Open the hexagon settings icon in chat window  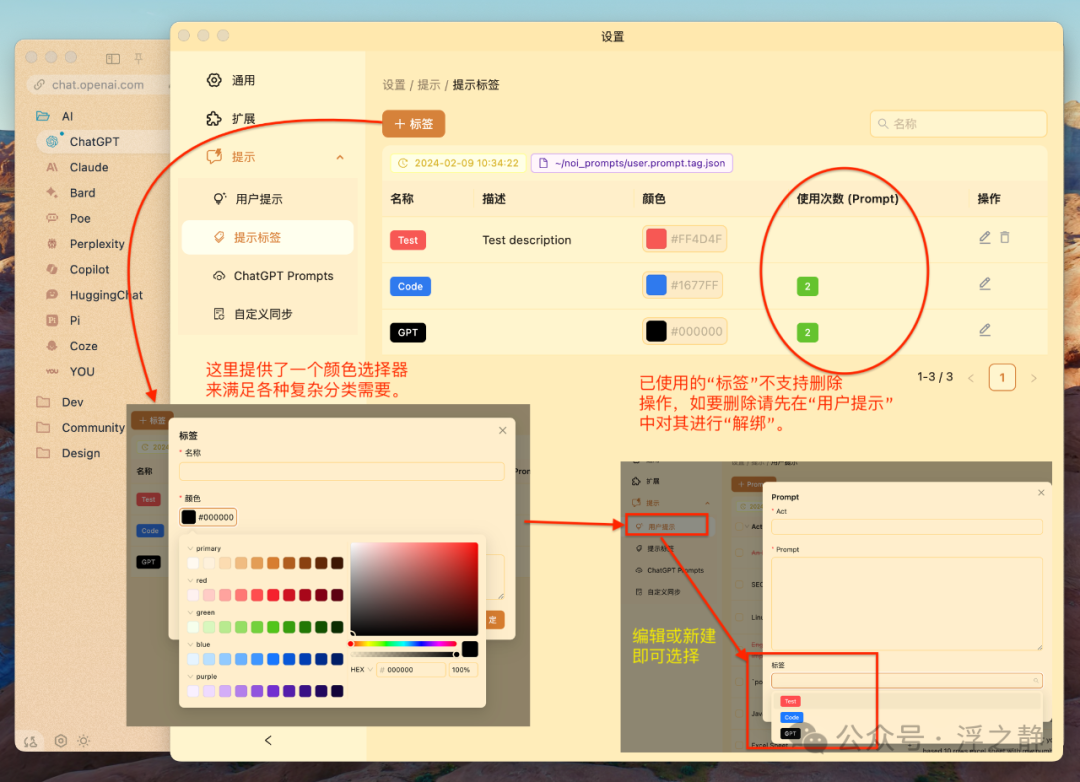(x=61, y=741)
